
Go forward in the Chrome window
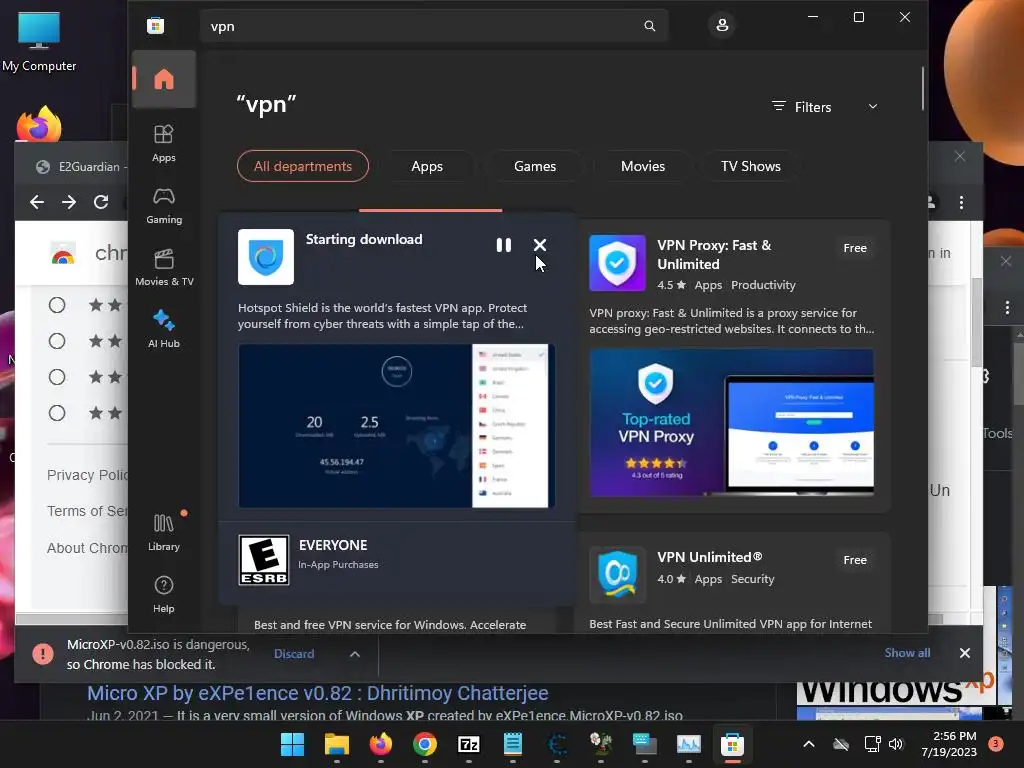(x=69, y=202)
